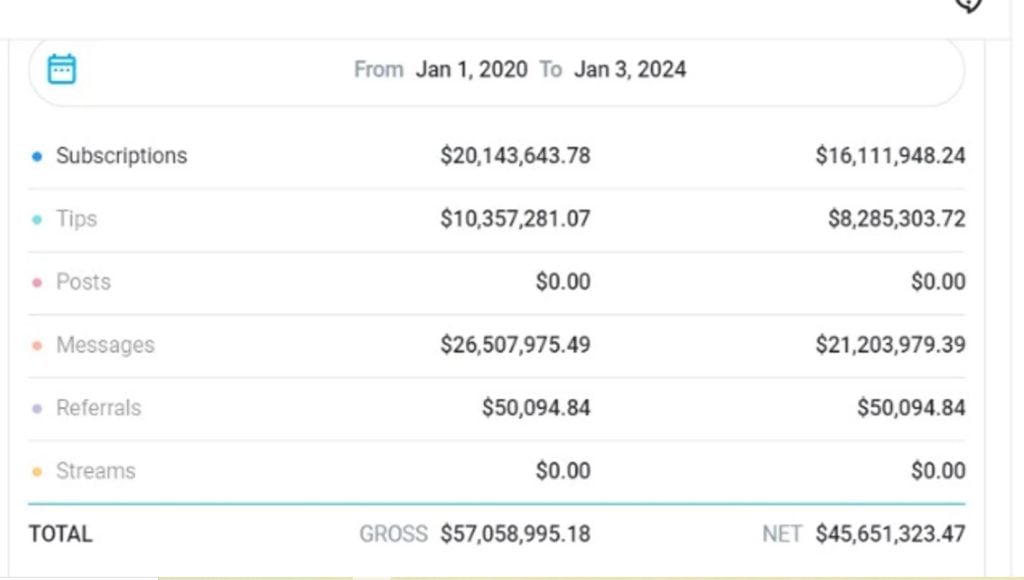Image resolution: width=1024 pixels, height=580 pixels.
Task: Select the Streams earnings category
Action: (x=95, y=471)
